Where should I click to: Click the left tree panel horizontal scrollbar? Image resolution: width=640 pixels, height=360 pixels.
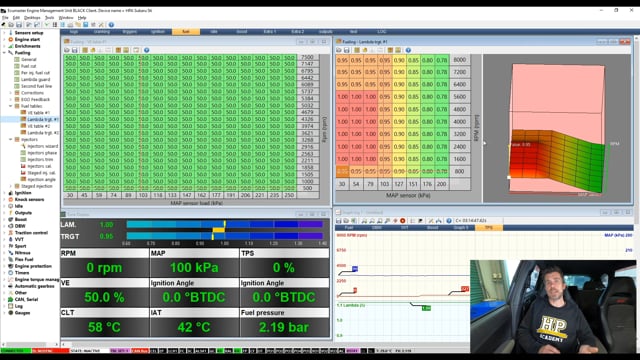[x=29, y=344]
